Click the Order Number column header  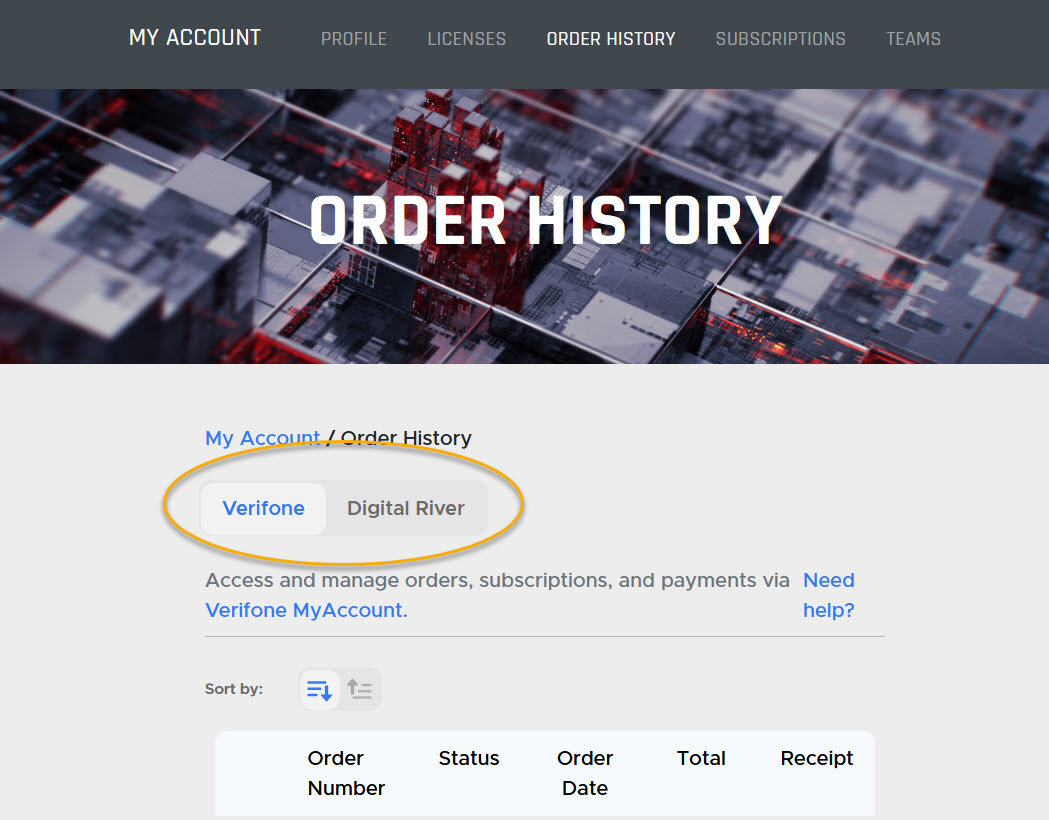346,773
